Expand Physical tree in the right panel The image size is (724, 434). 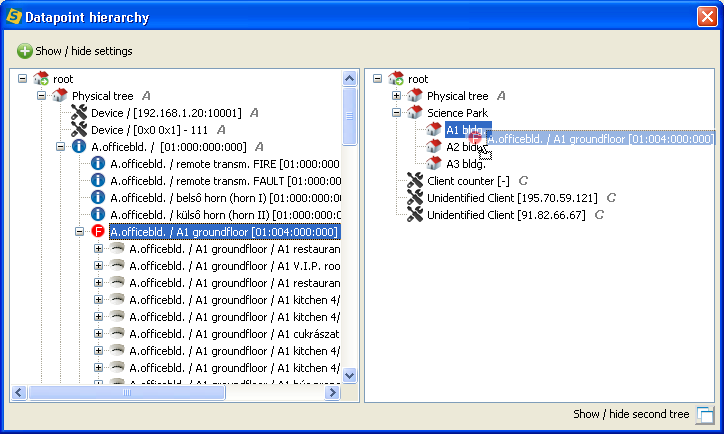pos(397,96)
